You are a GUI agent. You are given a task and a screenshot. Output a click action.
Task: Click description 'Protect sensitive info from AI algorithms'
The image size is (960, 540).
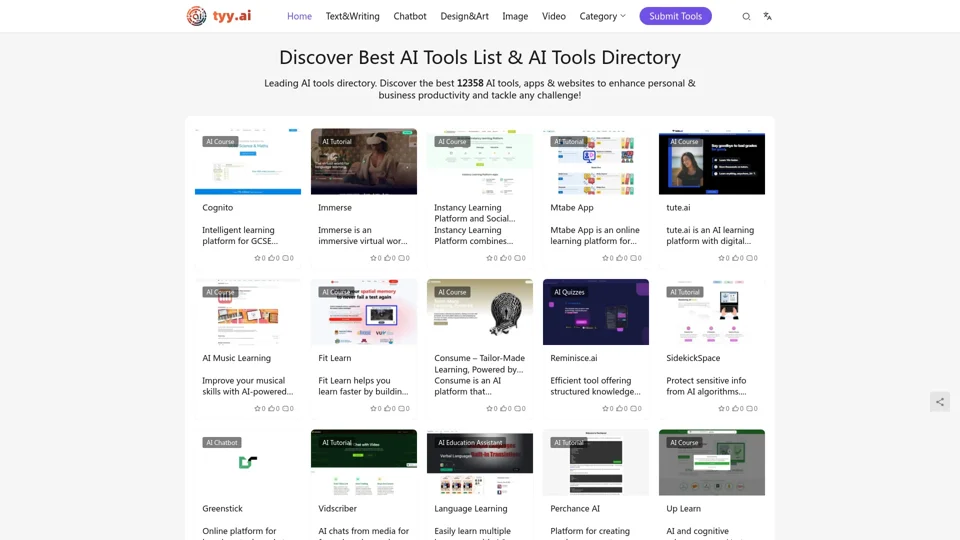tap(707, 386)
